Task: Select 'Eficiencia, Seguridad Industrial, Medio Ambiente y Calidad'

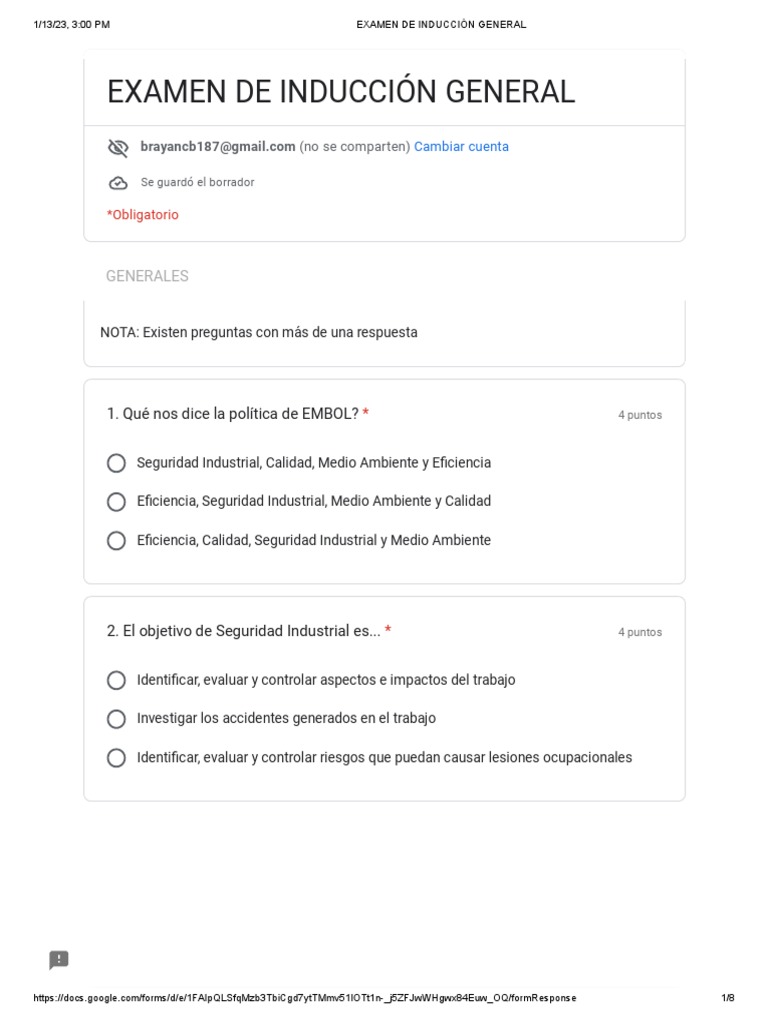Action: click(117, 502)
